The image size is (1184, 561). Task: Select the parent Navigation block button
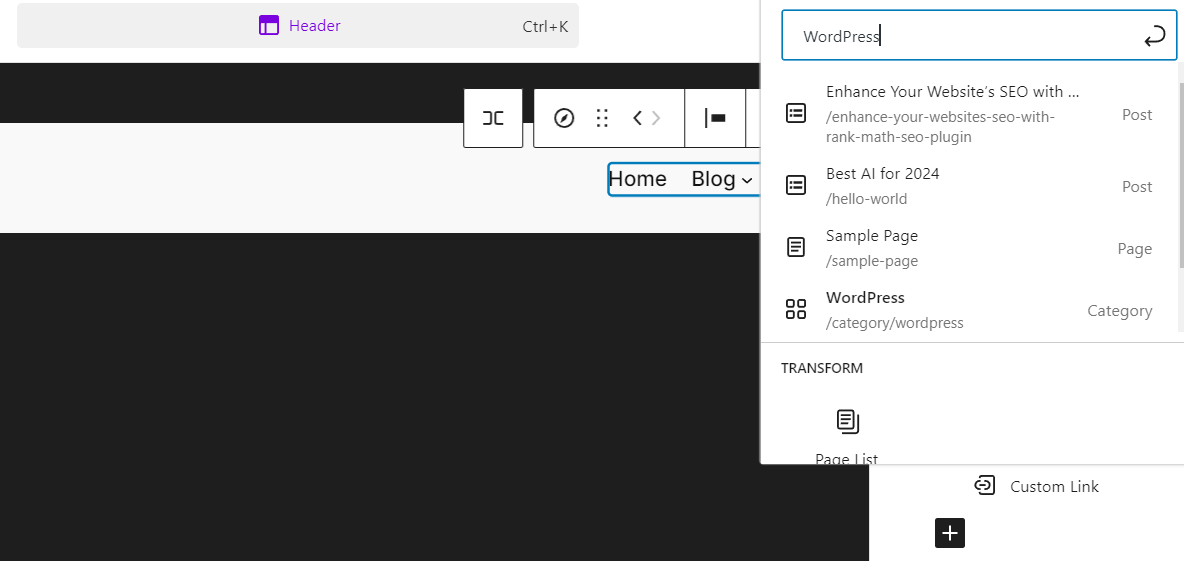pos(493,118)
